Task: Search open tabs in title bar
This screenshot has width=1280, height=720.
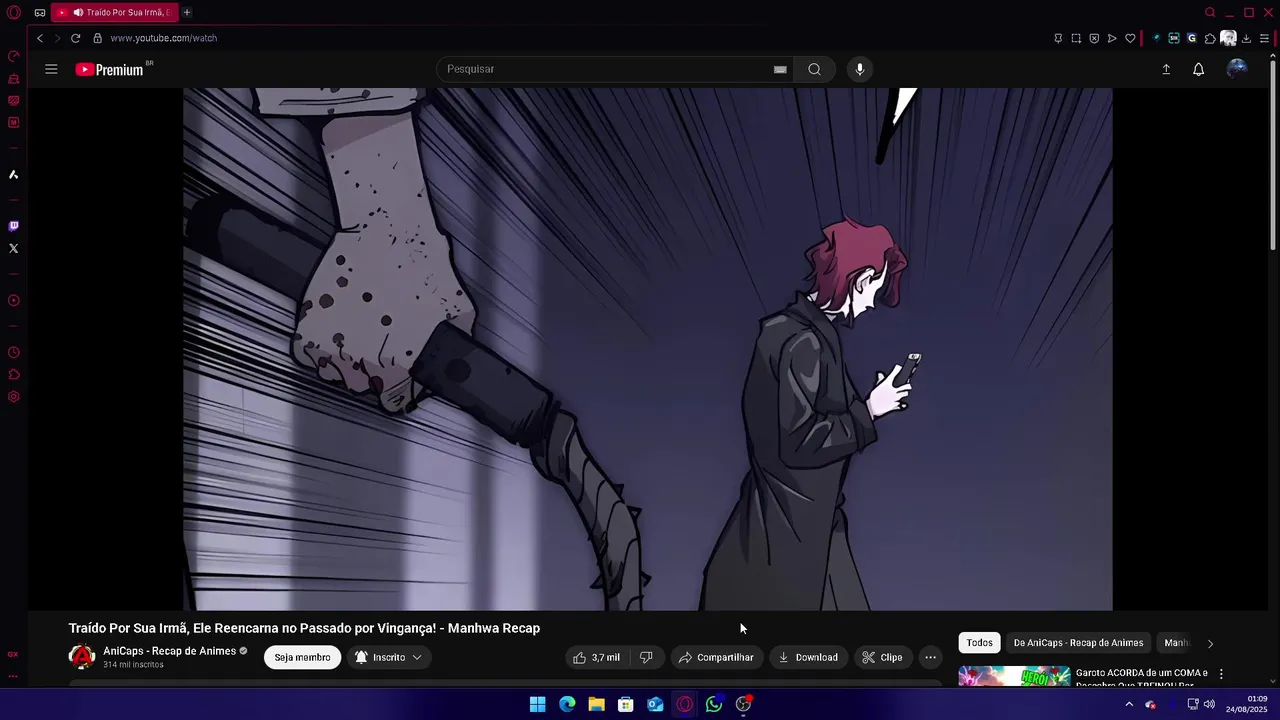Action: (x=1210, y=12)
